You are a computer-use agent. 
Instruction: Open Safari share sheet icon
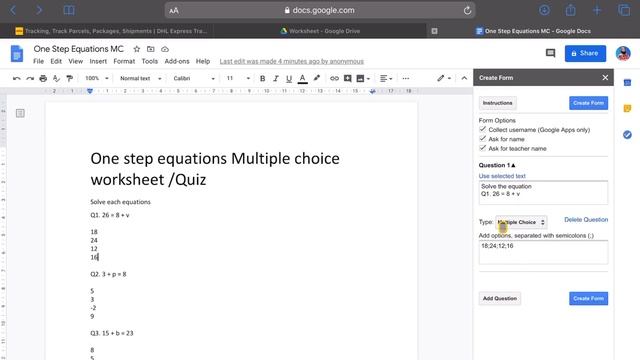click(571, 10)
